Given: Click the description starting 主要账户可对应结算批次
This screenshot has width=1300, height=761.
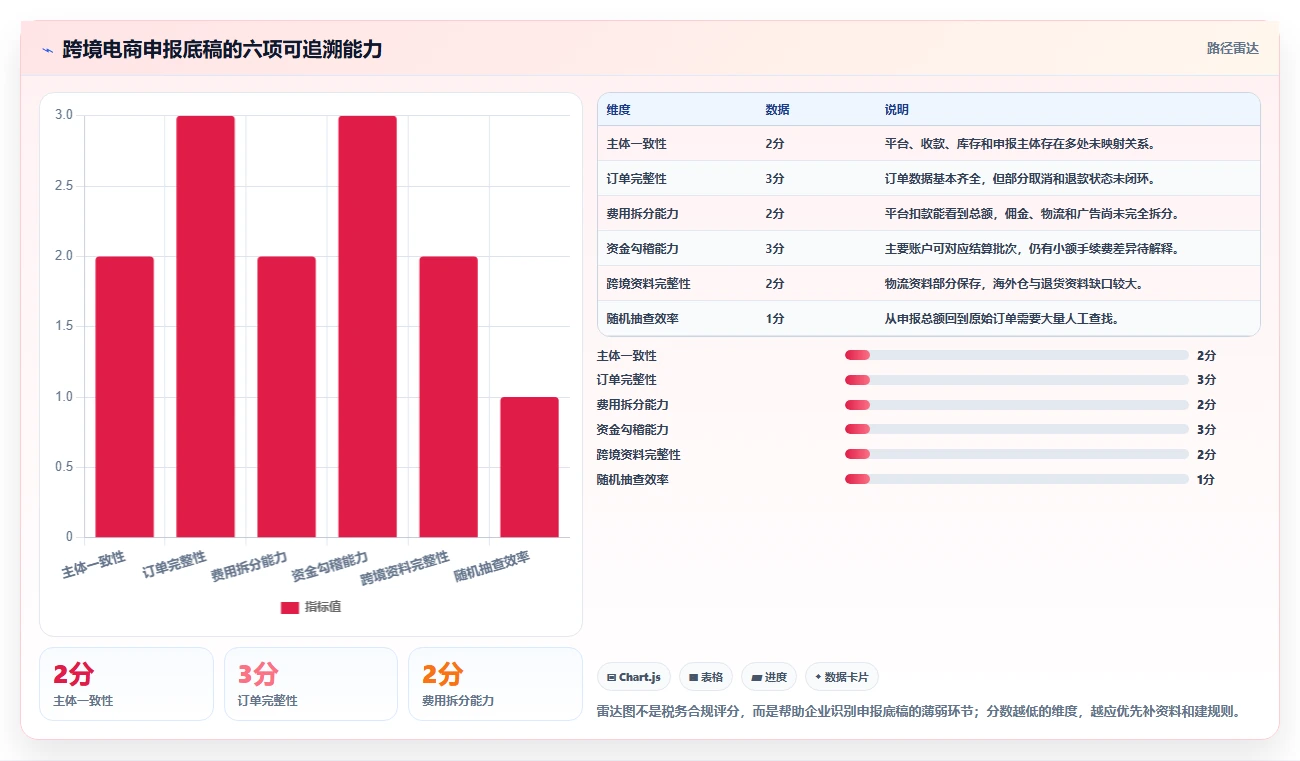Looking at the screenshot, I should point(1032,249).
